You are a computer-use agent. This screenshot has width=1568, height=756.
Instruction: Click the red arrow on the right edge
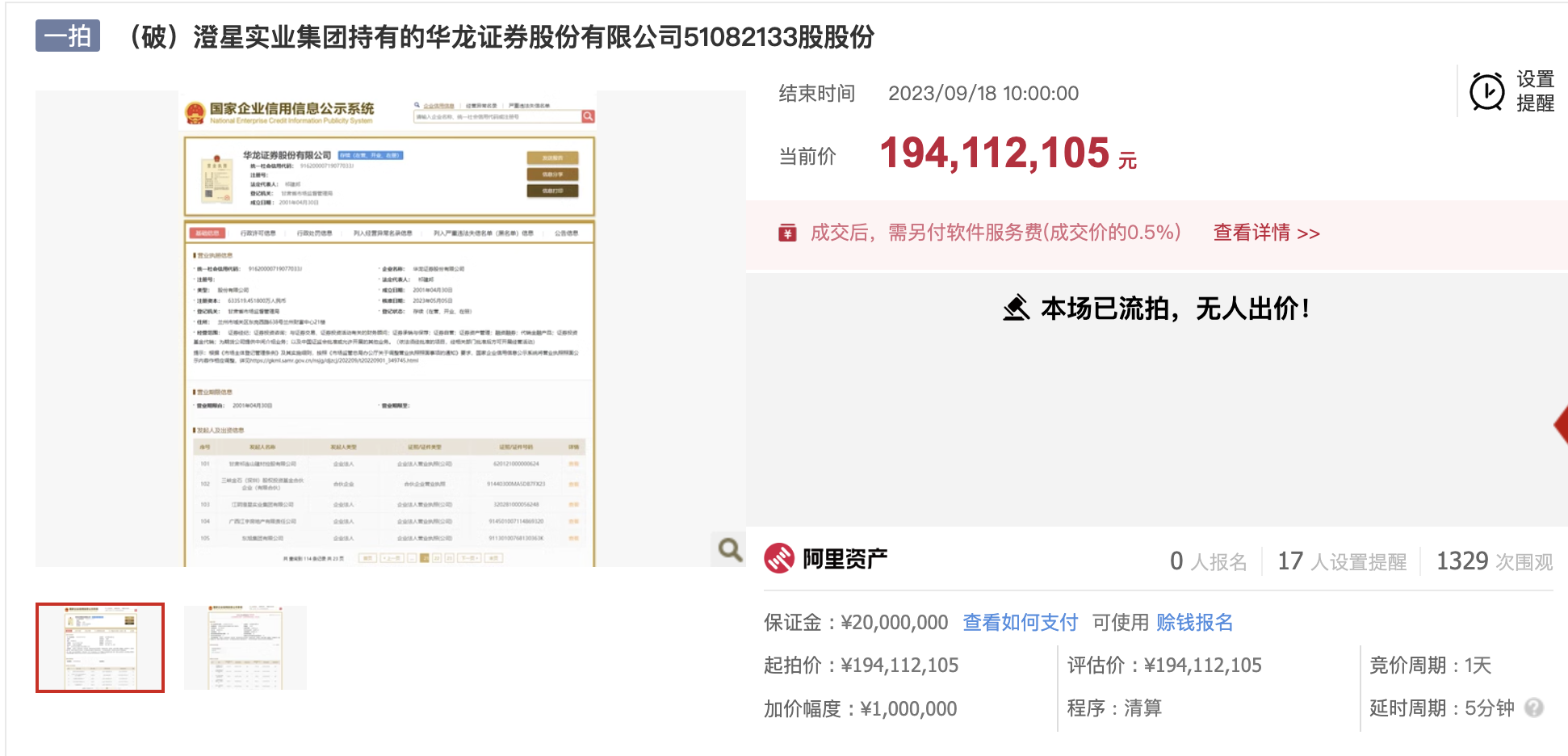tap(1561, 426)
